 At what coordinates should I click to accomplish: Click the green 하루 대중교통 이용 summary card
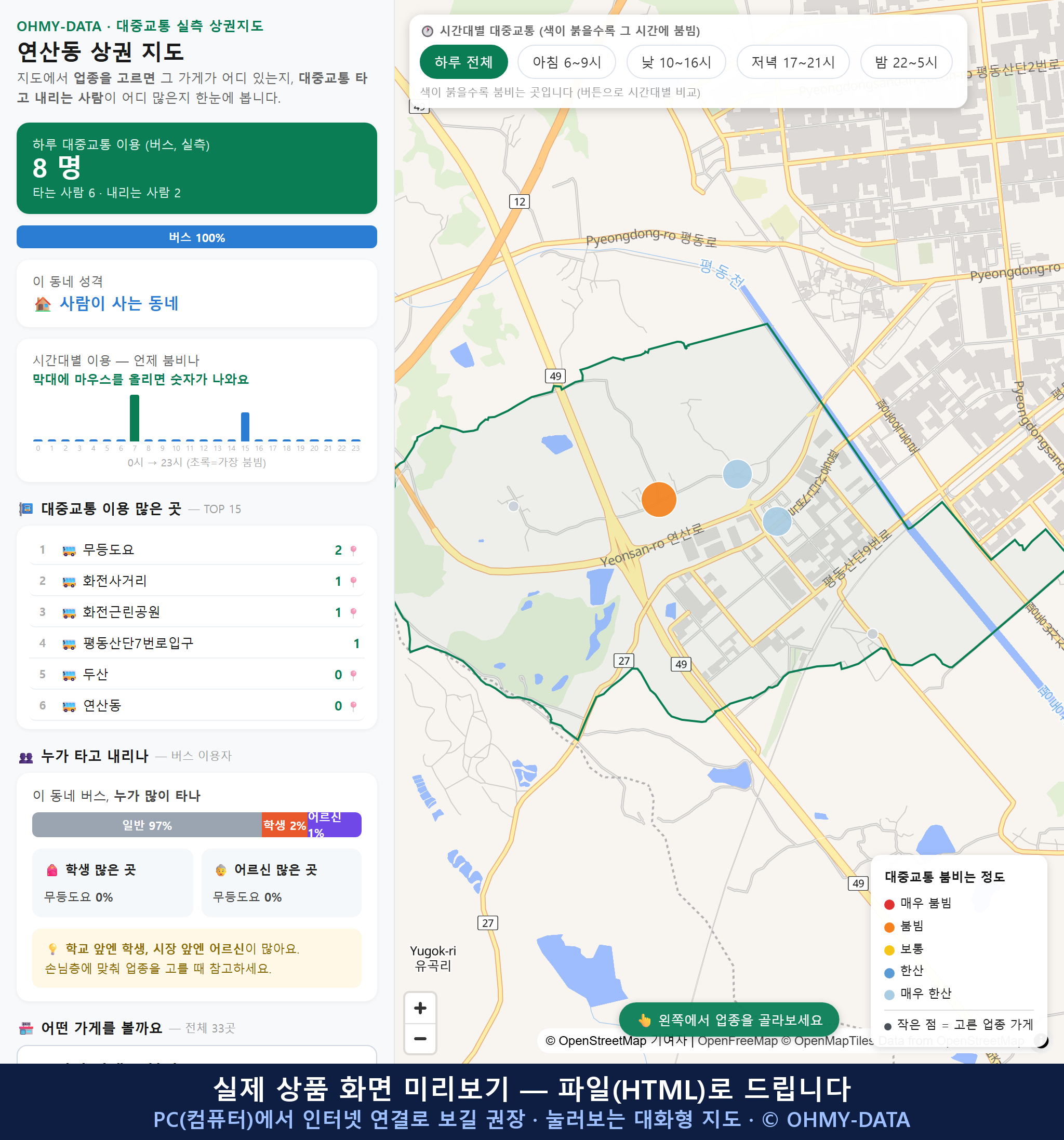[x=197, y=168]
